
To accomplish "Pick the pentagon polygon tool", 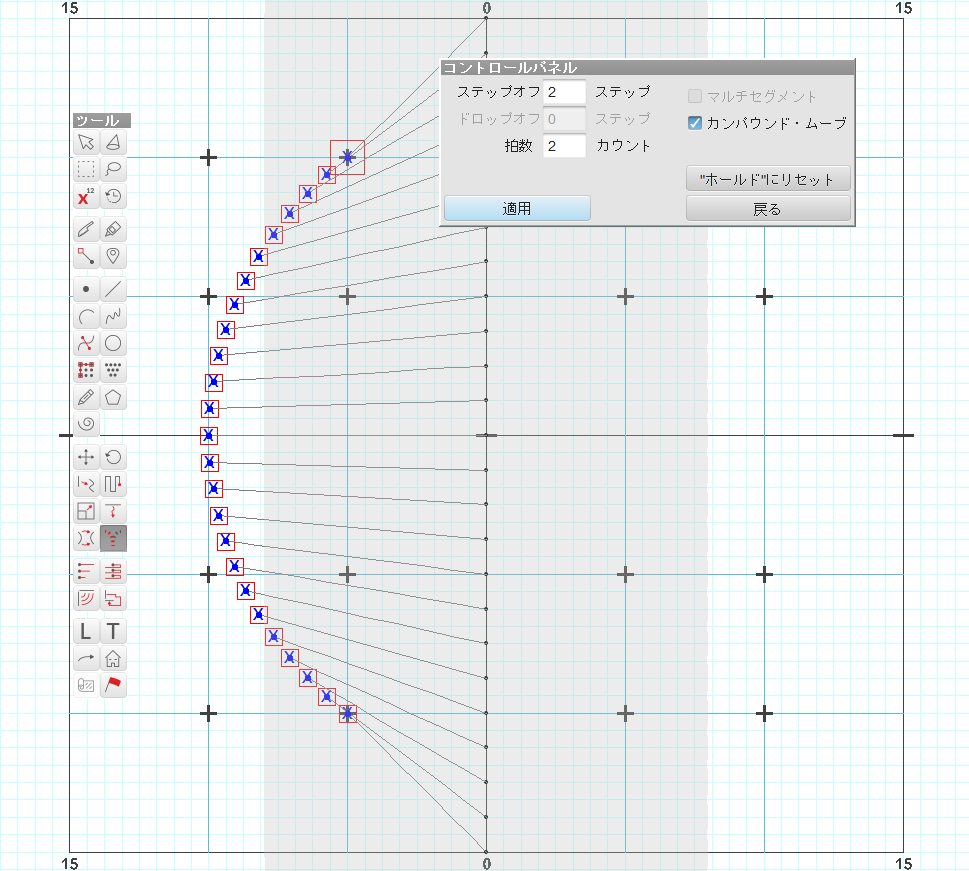I will 114,397.
